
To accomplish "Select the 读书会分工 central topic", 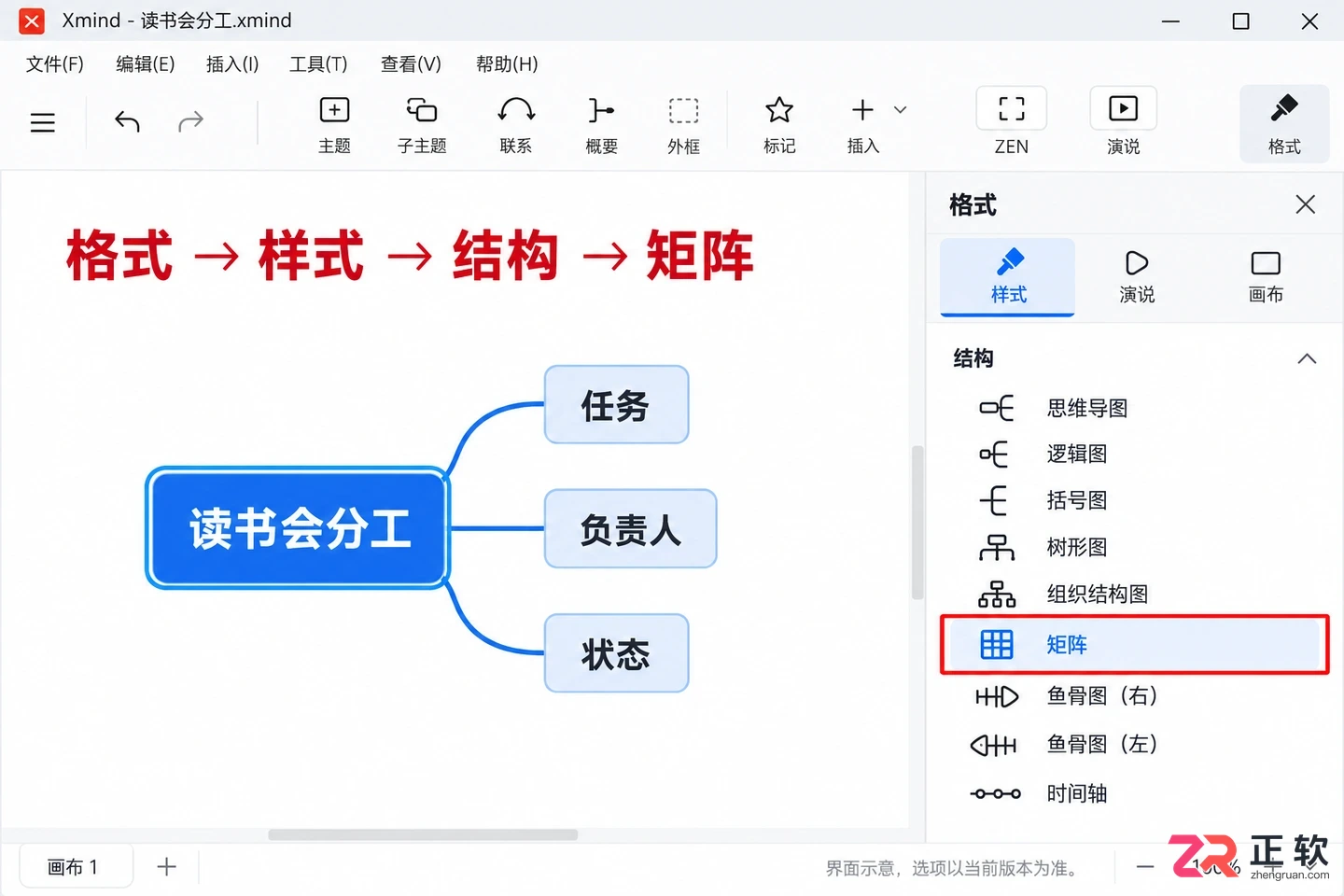I will pyautogui.click(x=298, y=528).
